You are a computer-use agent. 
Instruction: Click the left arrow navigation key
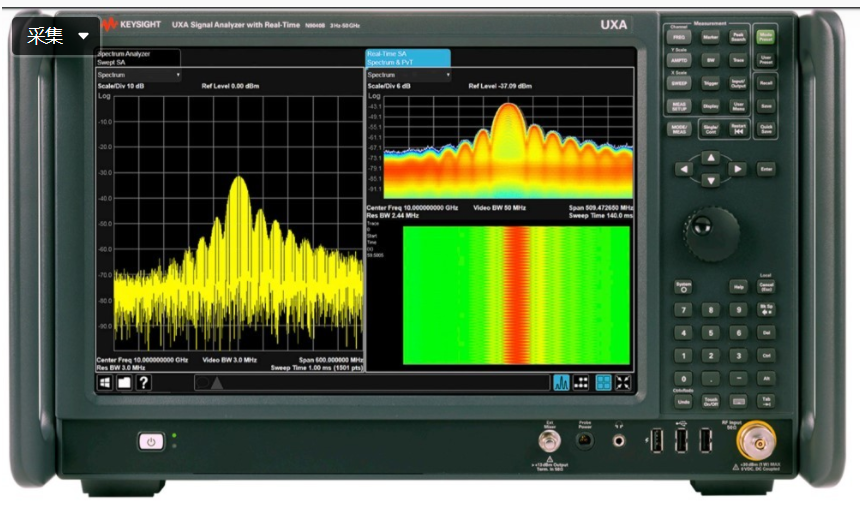(x=683, y=169)
